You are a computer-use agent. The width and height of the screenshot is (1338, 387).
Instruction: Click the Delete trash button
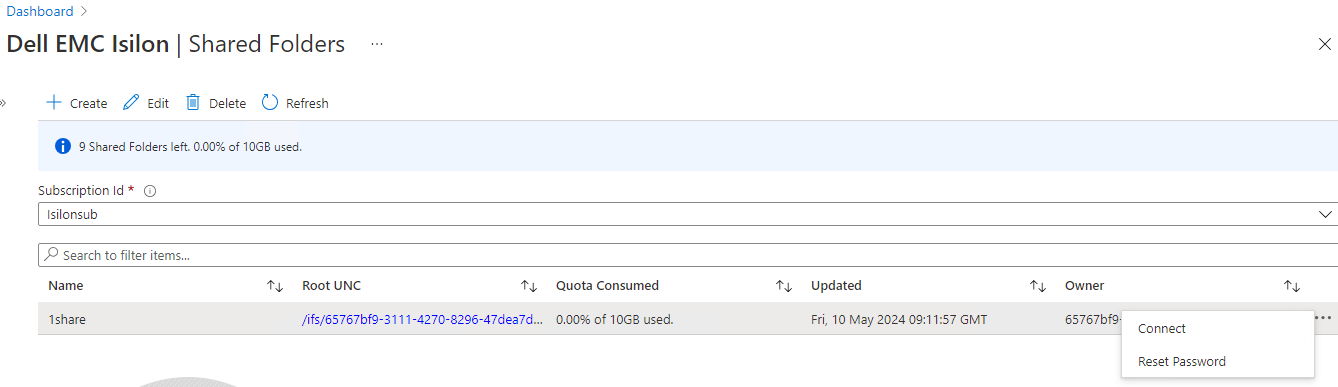click(216, 103)
